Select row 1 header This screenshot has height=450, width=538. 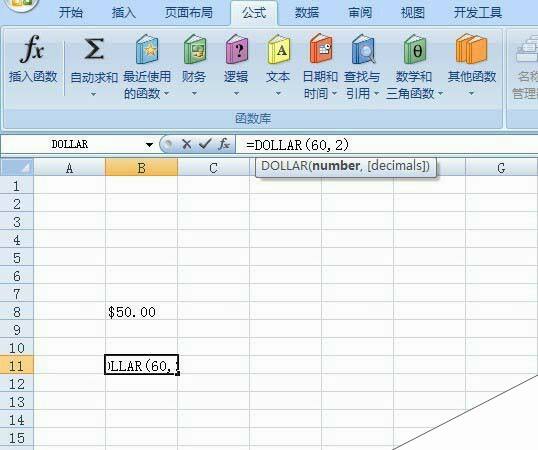point(16,186)
